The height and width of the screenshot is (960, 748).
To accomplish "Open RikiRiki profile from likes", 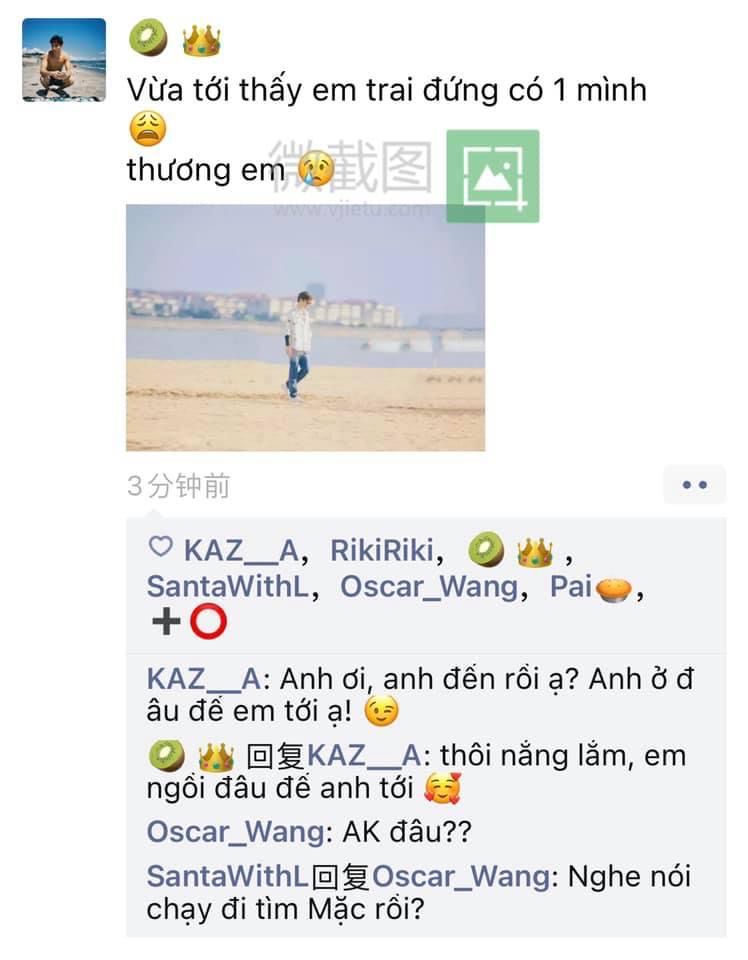I will pyautogui.click(x=382, y=550).
